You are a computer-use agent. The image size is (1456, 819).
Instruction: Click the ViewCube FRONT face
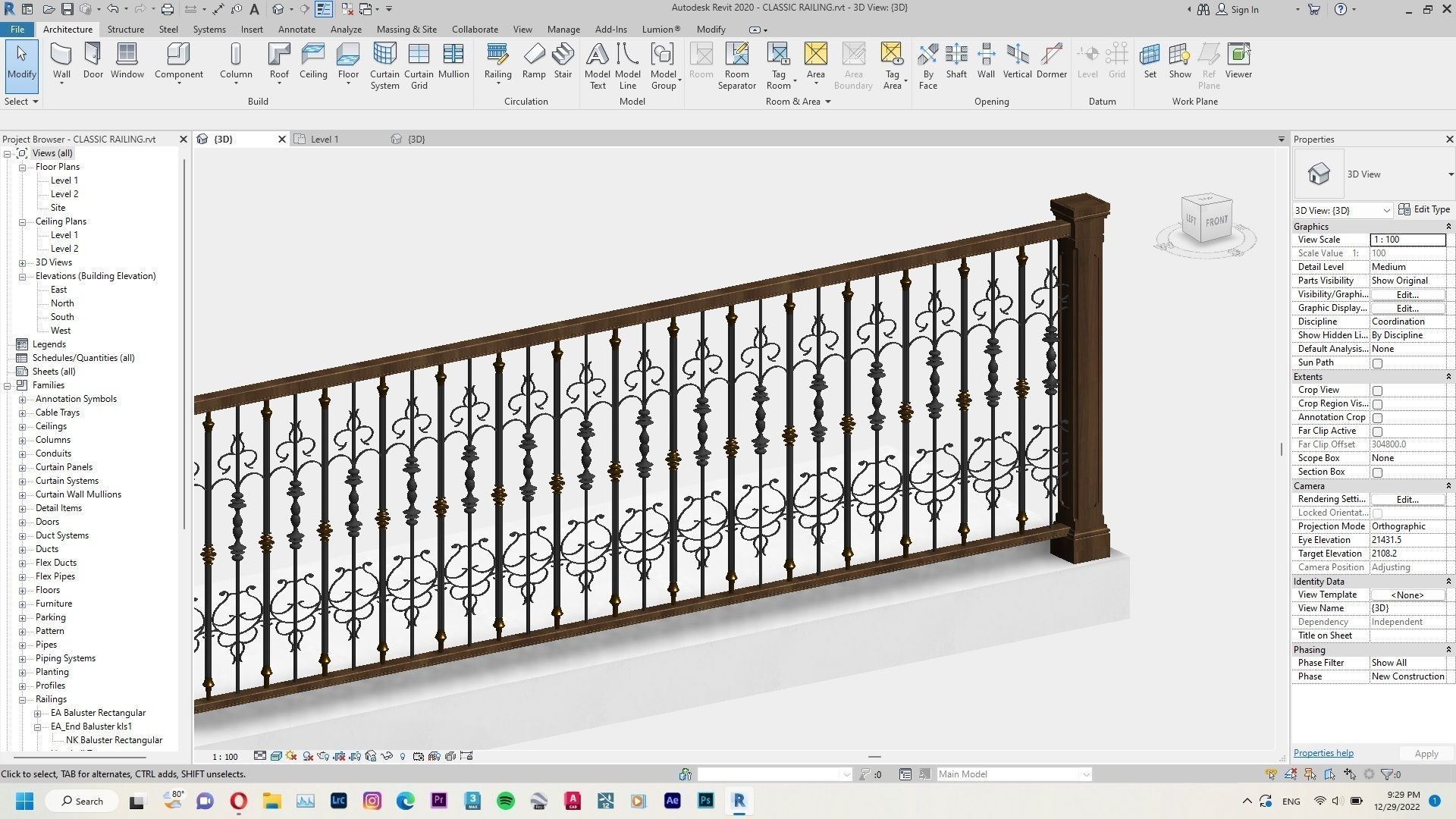[x=1216, y=221]
